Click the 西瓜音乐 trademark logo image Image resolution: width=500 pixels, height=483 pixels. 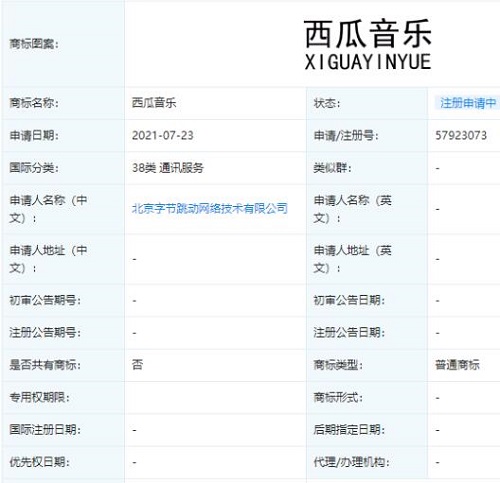tap(368, 44)
